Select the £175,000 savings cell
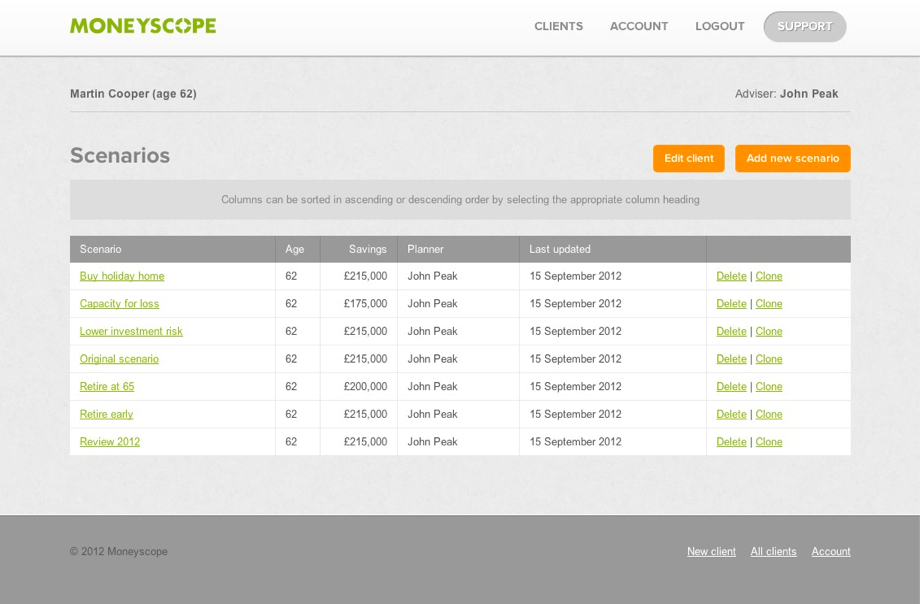 [359, 303]
